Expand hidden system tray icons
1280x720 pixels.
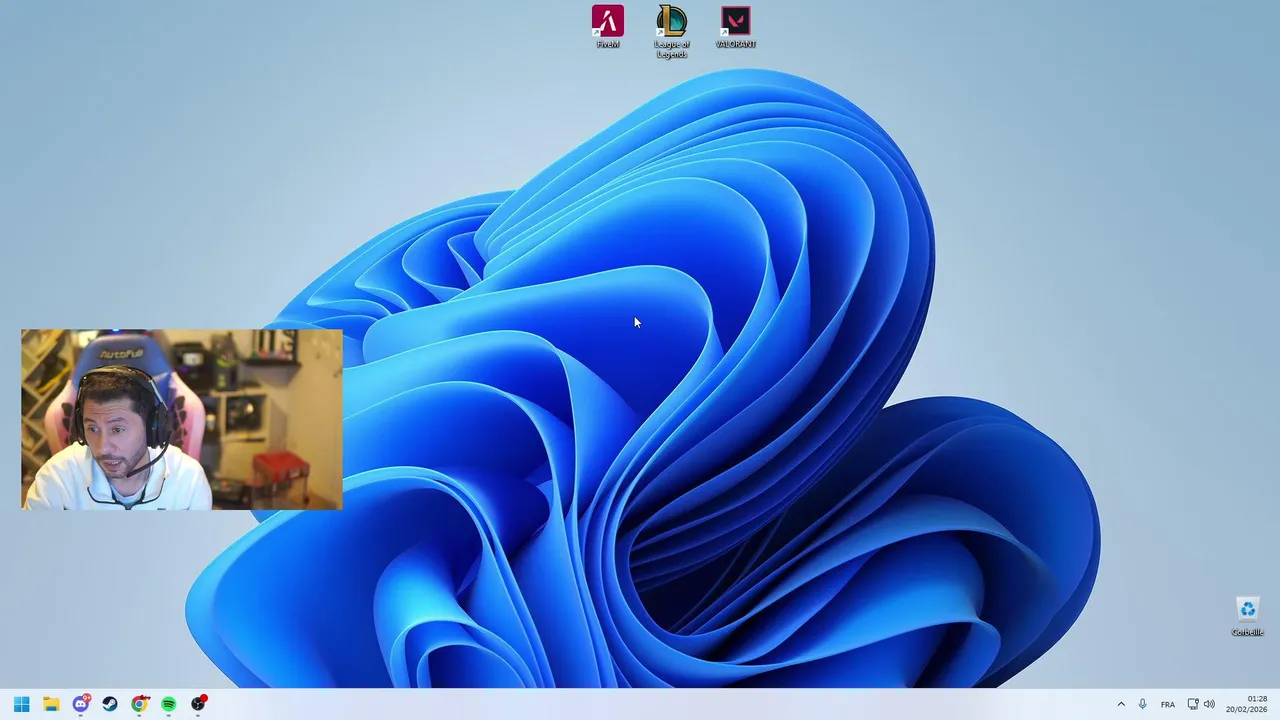tap(1121, 704)
